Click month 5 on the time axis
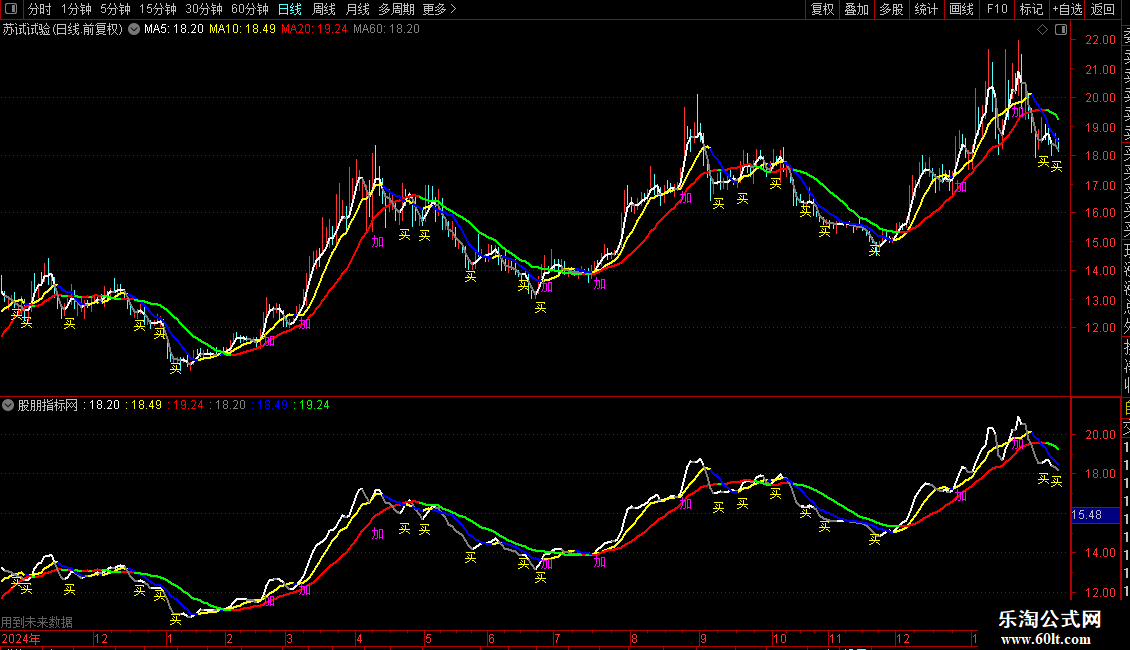1130x650 pixels. 428,638
